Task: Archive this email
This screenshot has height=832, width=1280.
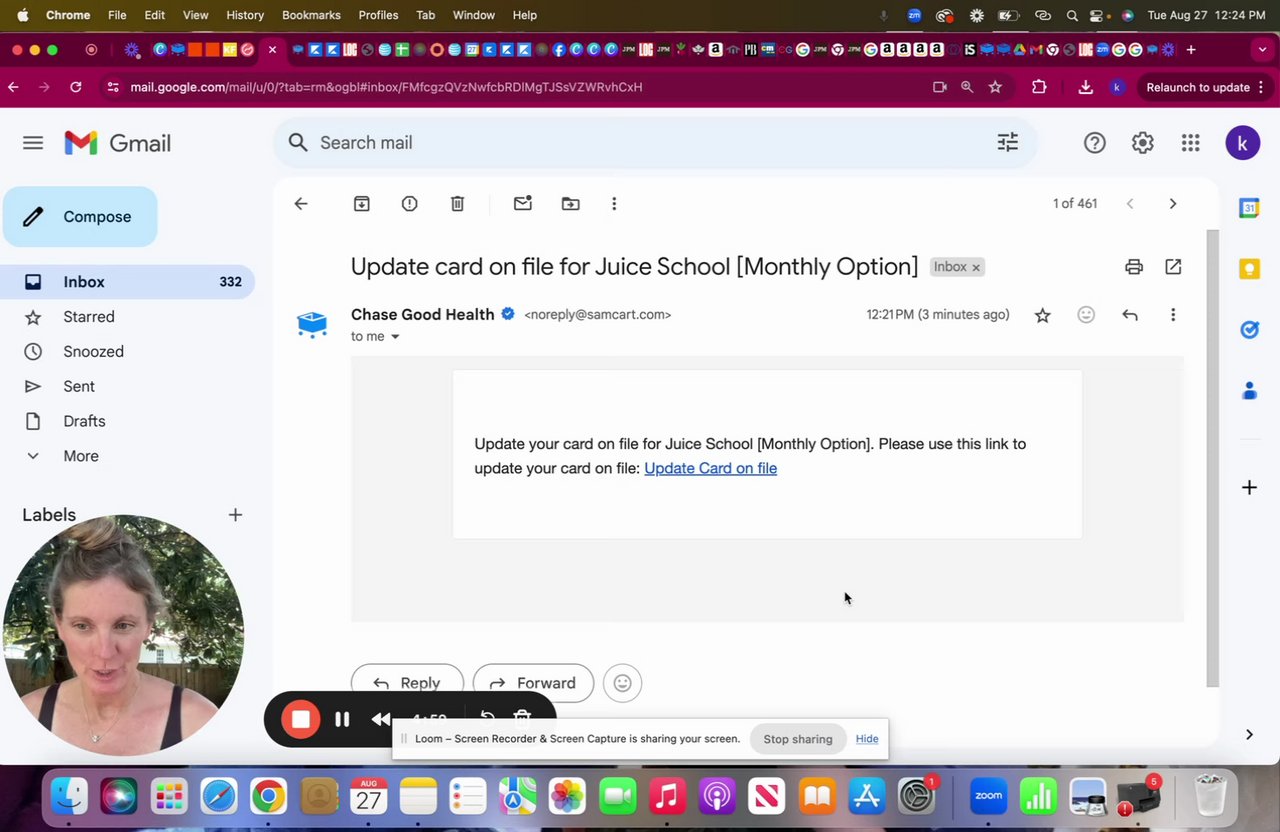Action: pos(362,204)
